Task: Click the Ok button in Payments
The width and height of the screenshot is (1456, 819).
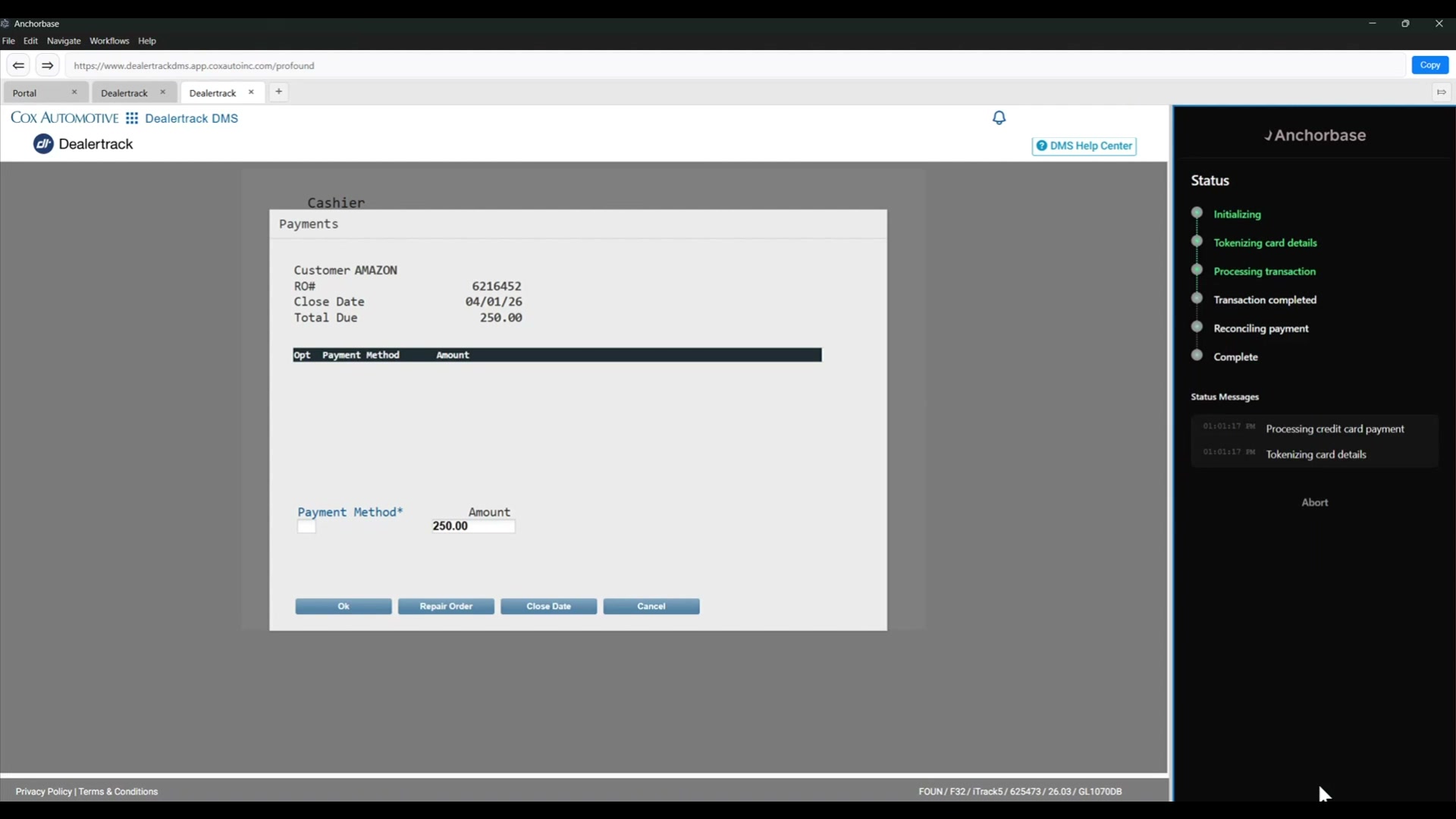Action: coord(344,607)
